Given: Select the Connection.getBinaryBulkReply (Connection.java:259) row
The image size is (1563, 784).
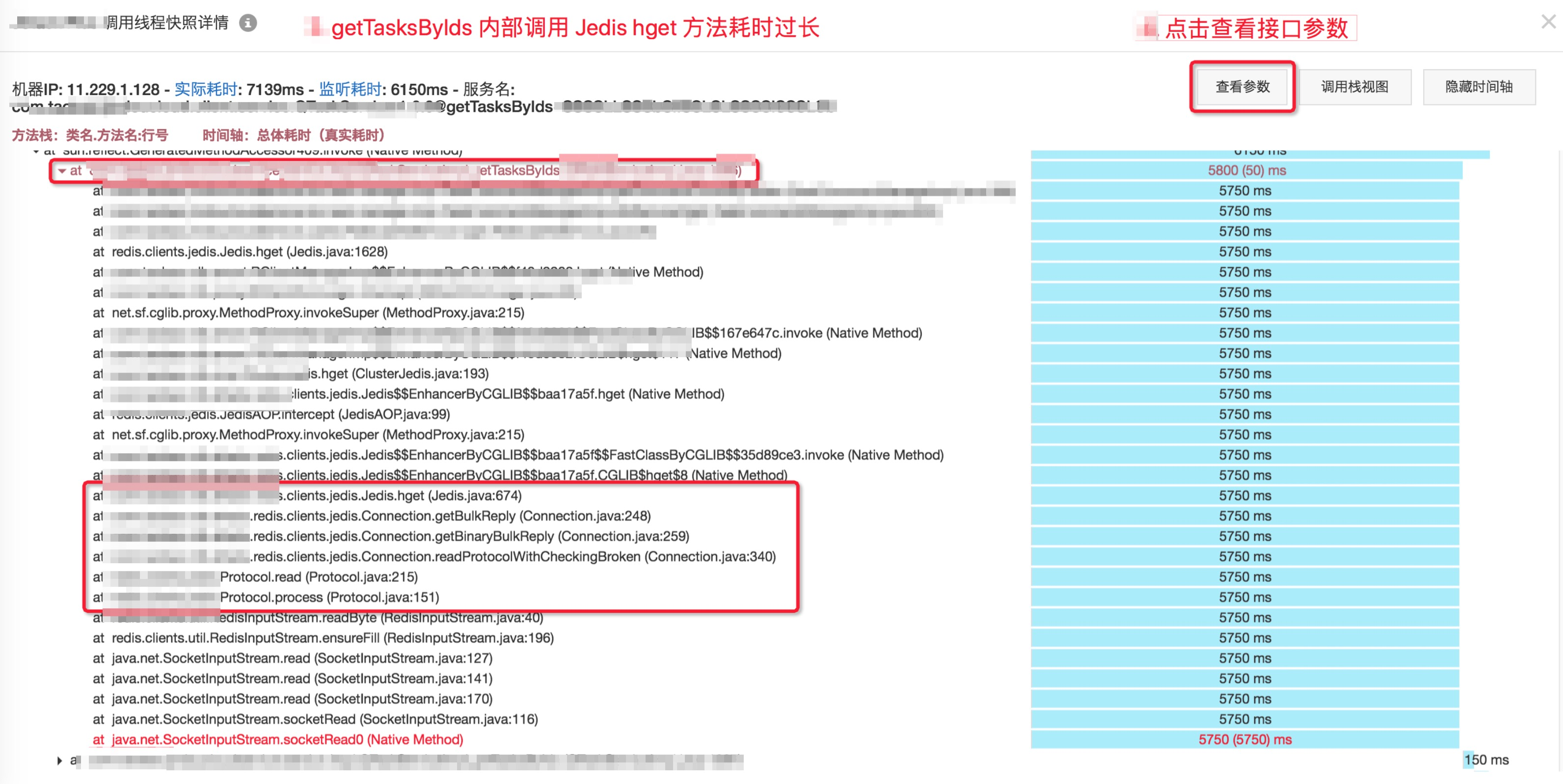Looking at the screenshot, I should [391, 537].
